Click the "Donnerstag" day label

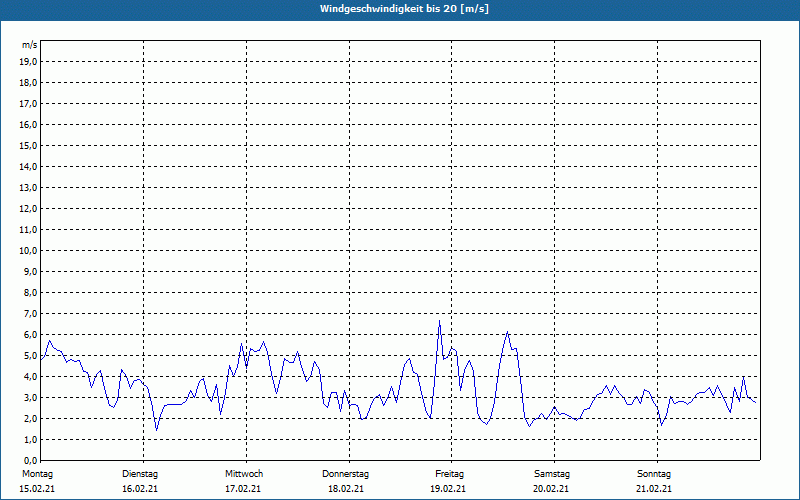[345, 474]
